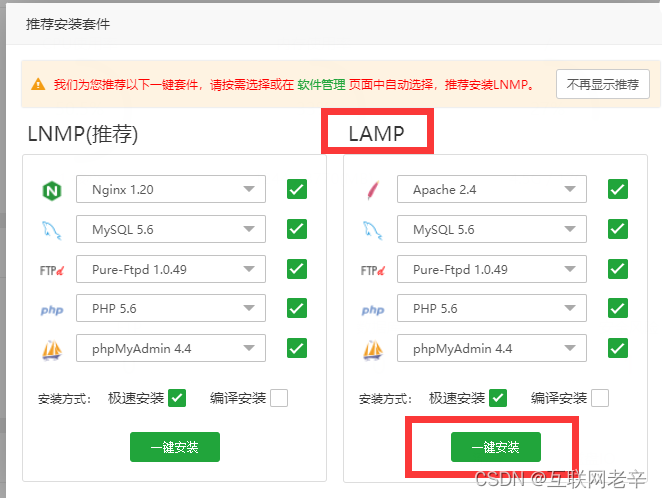
Task: Click the orange warning triangle icon
Action: click(38, 84)
